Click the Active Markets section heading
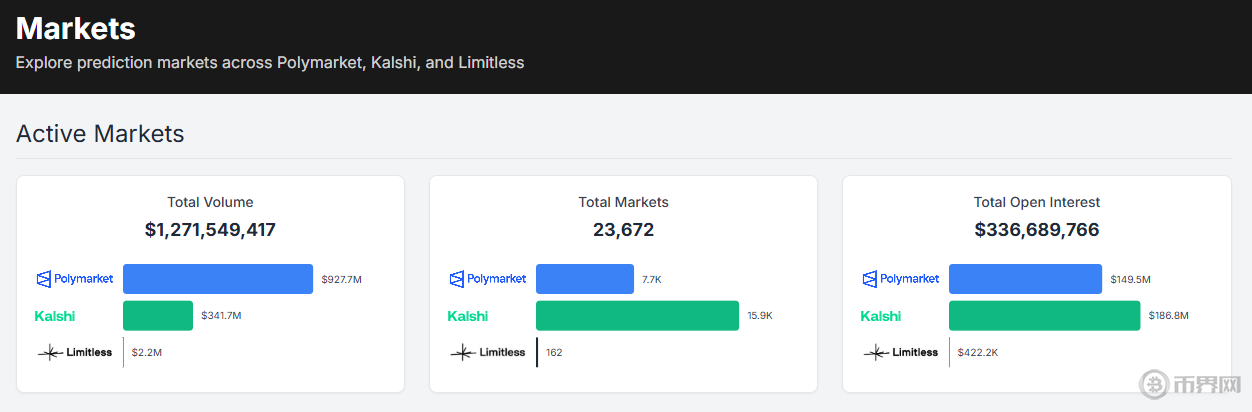This screenshot has height=412, width=1252. [x=100, y=134]
